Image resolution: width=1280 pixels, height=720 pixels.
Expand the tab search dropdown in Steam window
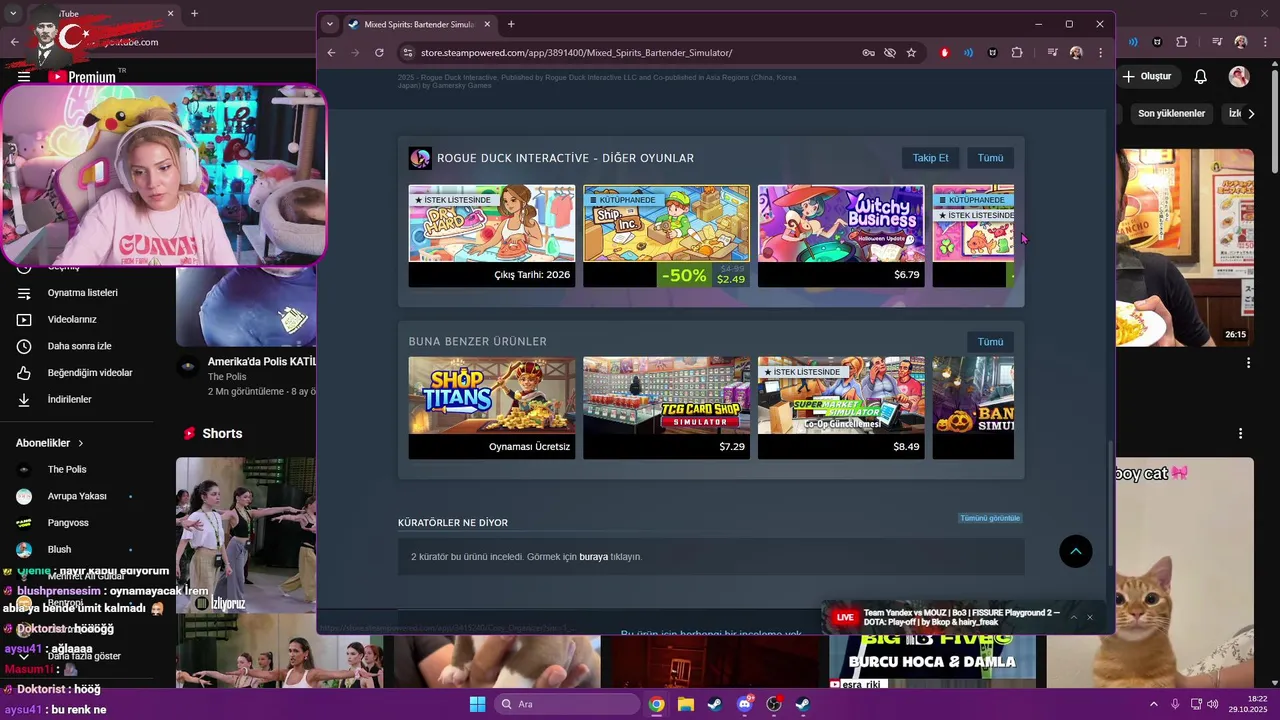[329, 24]
